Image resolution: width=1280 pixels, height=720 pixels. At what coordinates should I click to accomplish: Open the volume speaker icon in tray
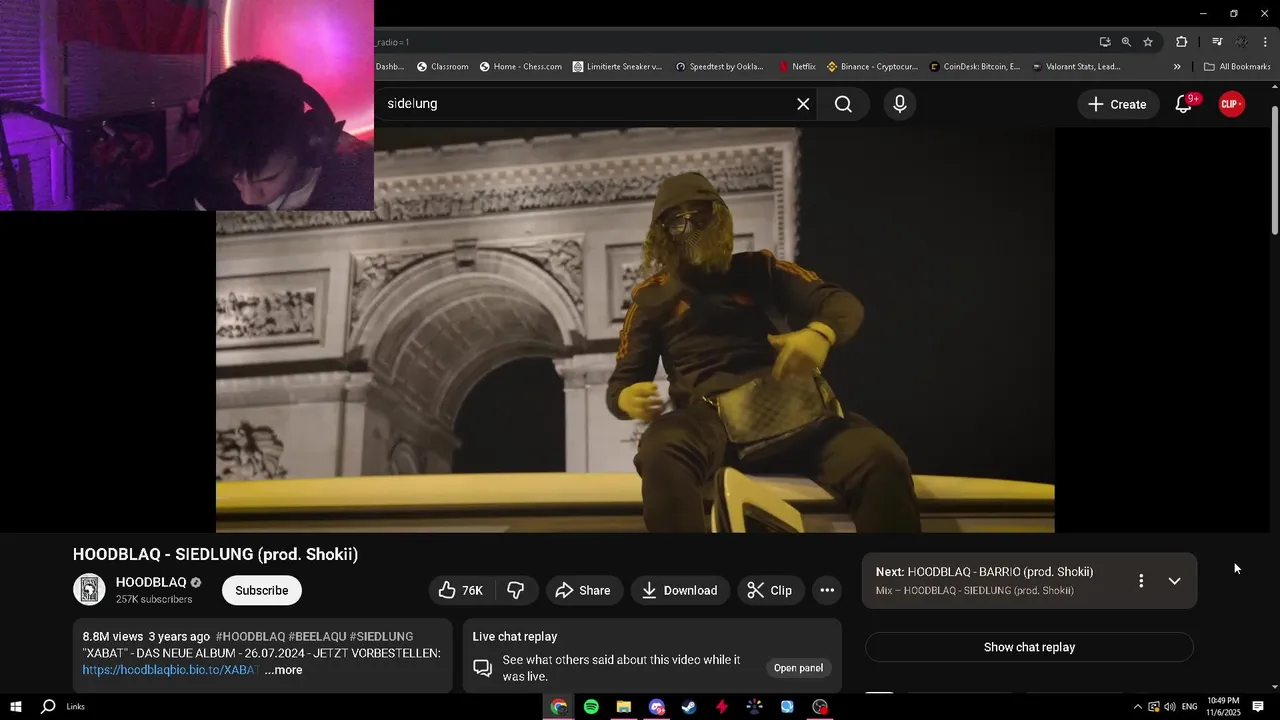[x=1170, y=707]
